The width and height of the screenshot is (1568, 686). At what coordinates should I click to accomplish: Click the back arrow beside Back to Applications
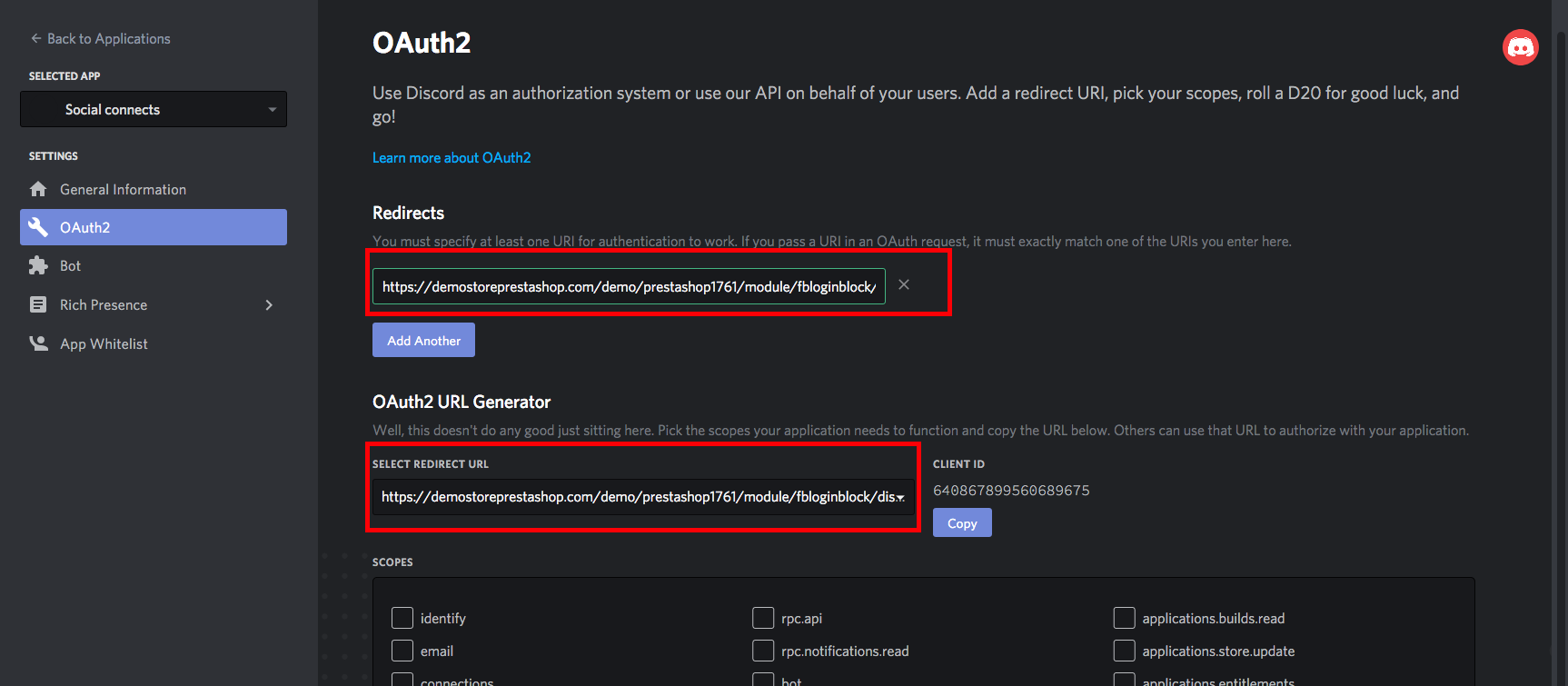36,38
